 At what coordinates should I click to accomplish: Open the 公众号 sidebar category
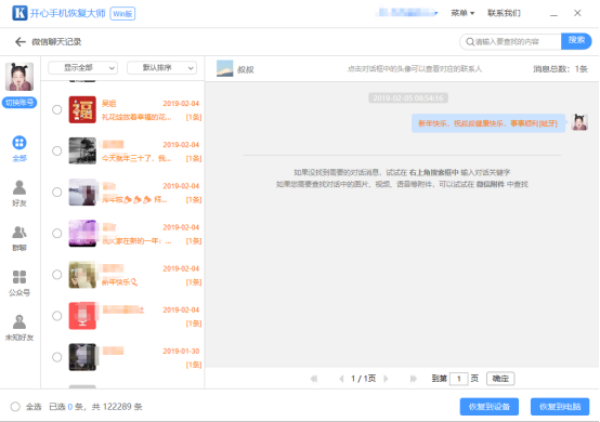pyautogui.click(x=19, y=282)
